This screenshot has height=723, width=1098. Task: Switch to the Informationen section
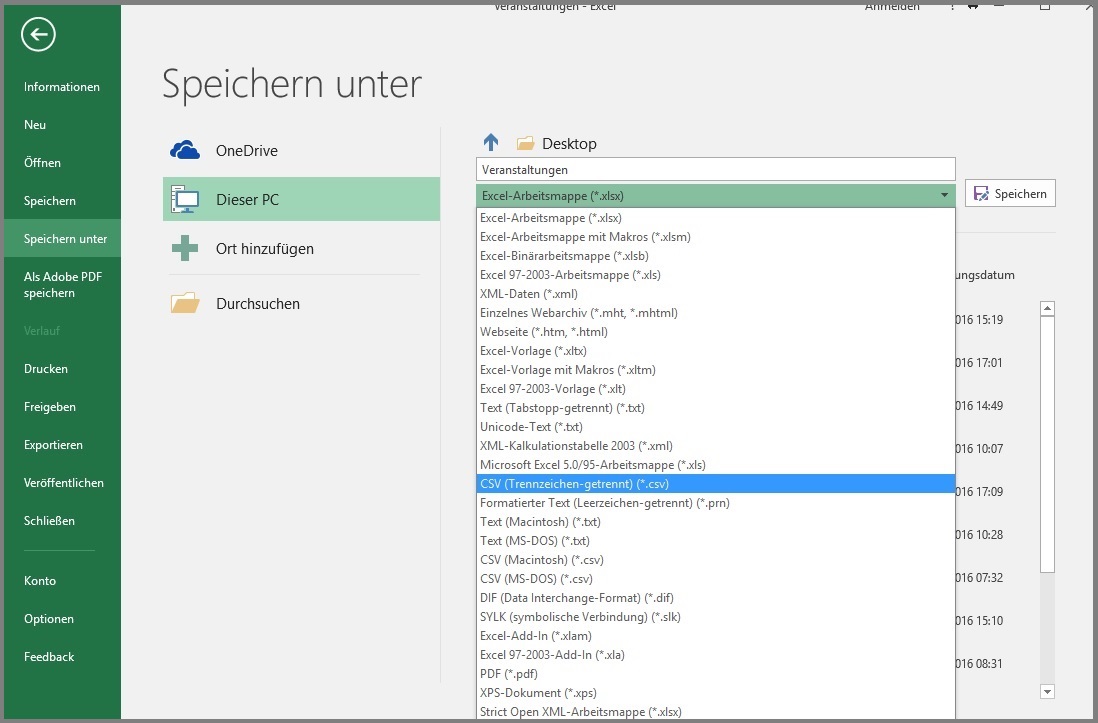tap(61, 86)
